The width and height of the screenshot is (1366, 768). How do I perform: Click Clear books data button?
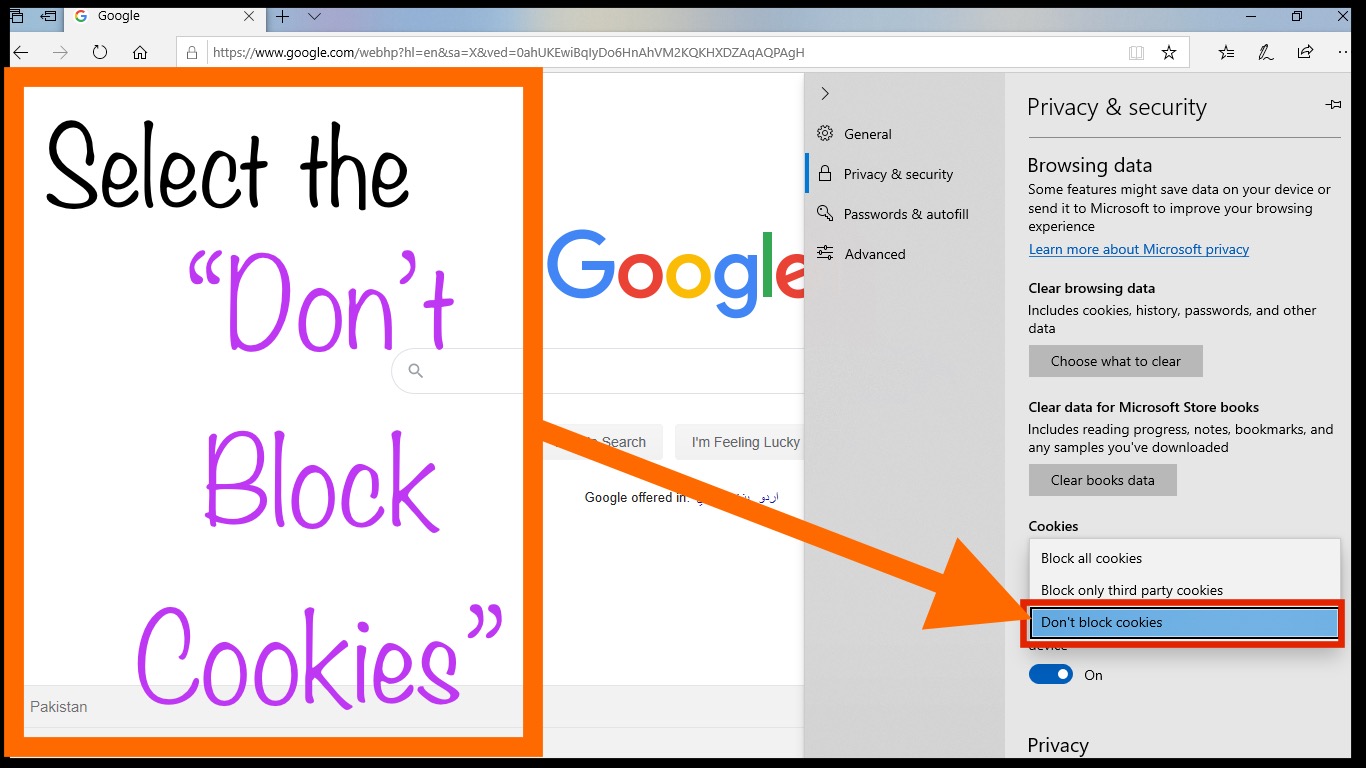coord(1103,480)
